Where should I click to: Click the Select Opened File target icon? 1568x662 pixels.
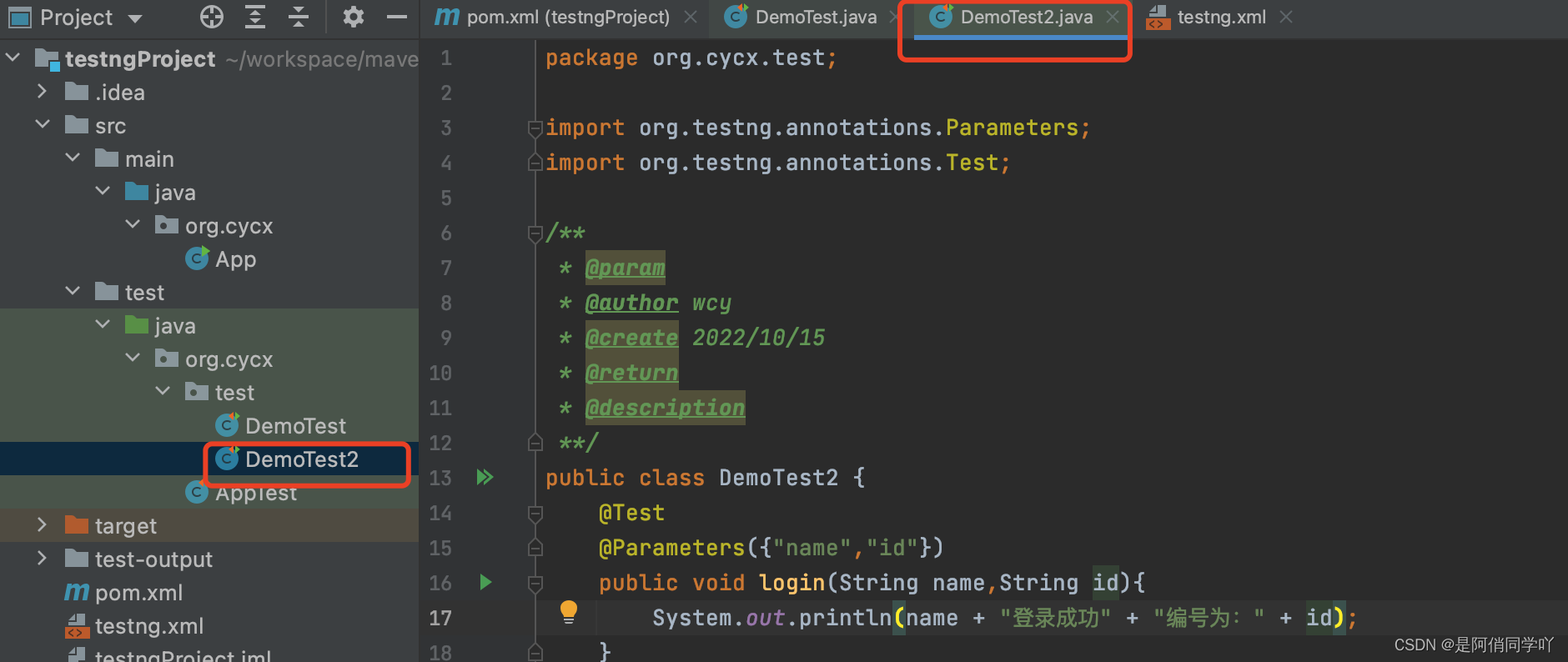tap(212, 17)
